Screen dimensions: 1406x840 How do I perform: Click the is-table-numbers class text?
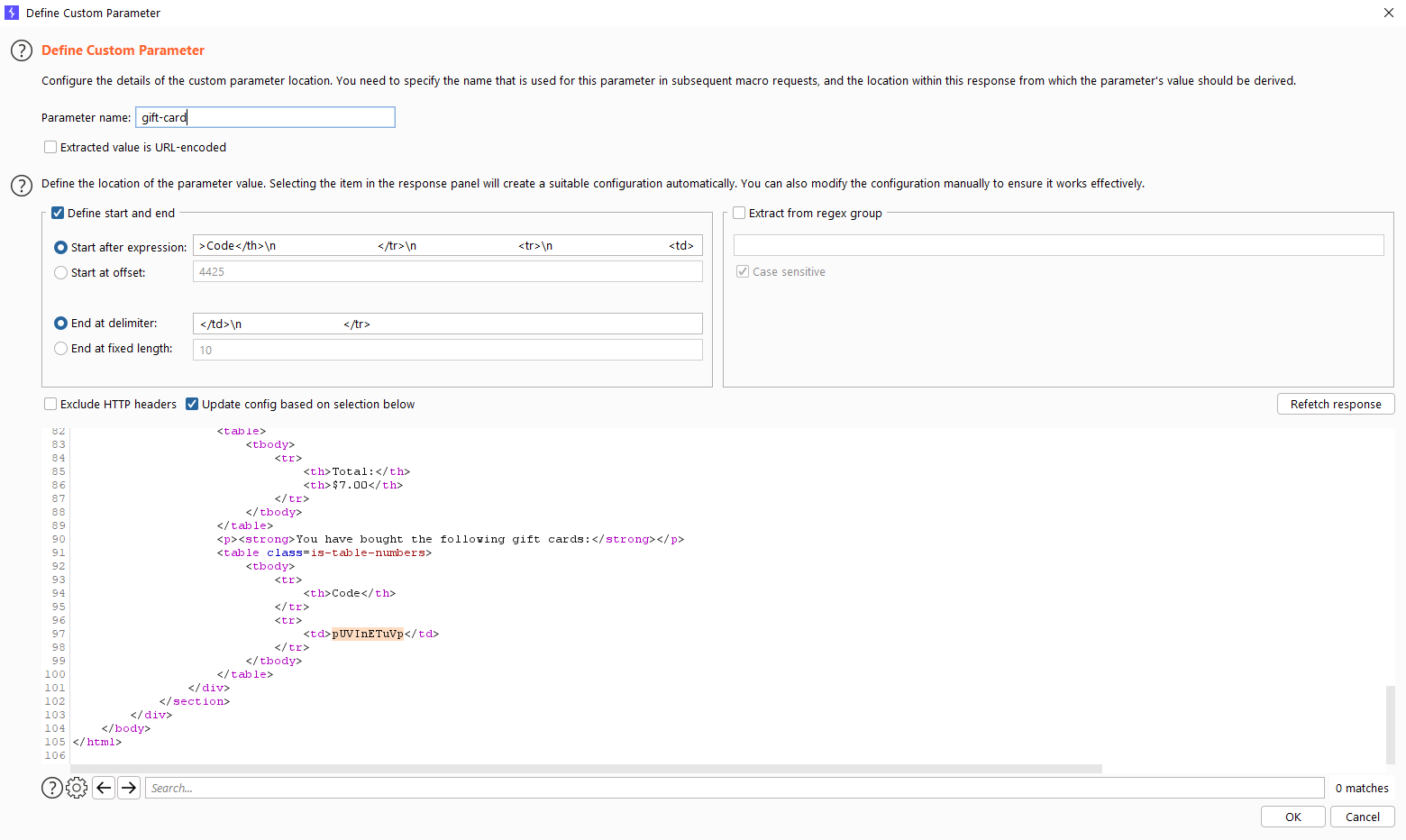tap(368, 552)
